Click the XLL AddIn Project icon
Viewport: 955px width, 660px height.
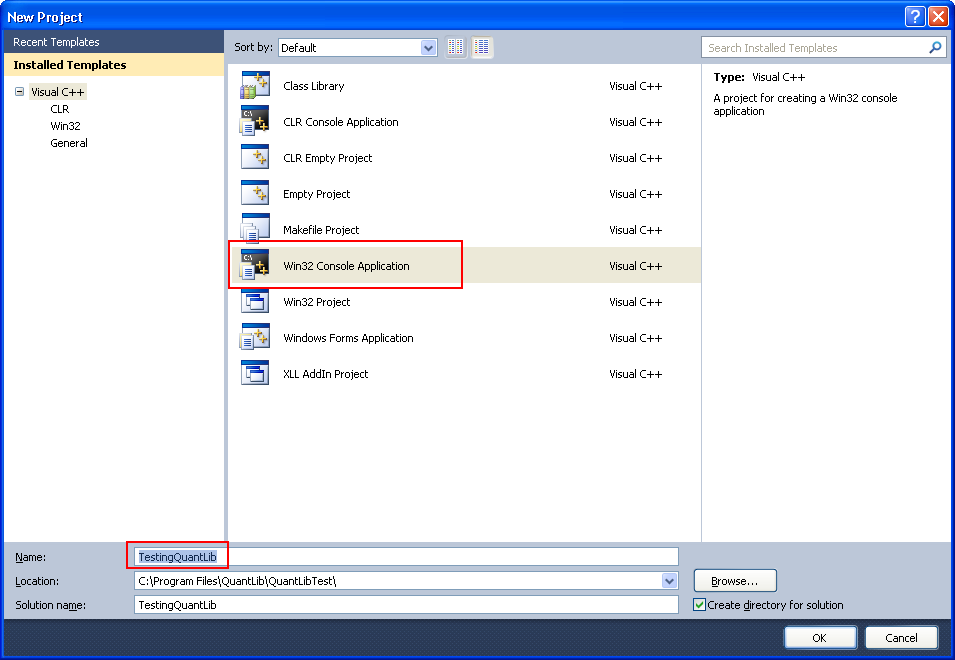(x=255, y=373)
